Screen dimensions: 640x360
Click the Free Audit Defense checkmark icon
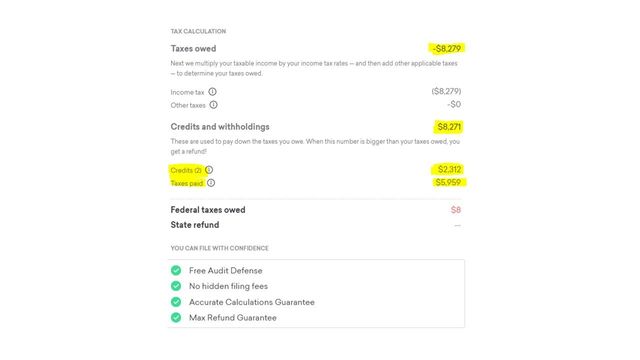[x=176, y=270]
